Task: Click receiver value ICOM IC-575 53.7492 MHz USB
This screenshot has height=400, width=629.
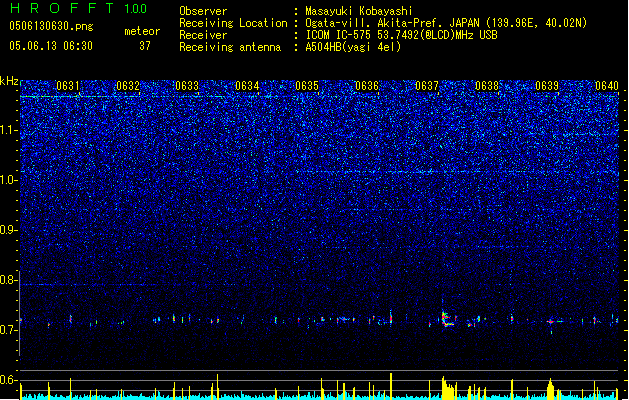Action: (x=401, y=35)
